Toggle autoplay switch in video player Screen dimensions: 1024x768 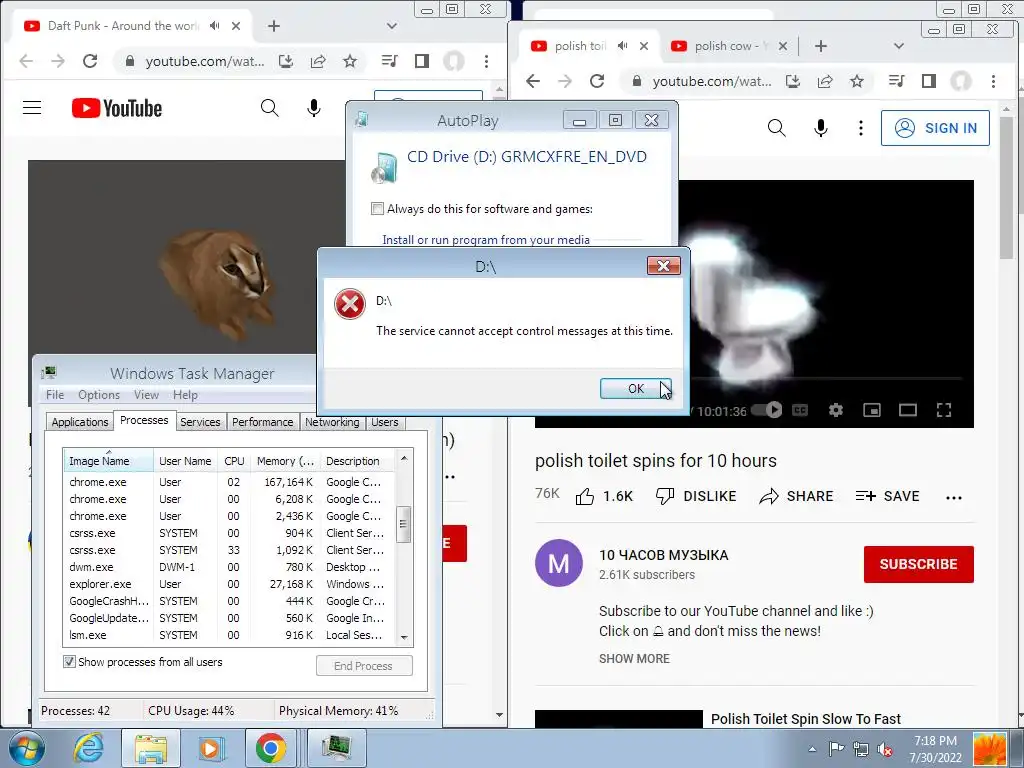[x=767, y=410]
